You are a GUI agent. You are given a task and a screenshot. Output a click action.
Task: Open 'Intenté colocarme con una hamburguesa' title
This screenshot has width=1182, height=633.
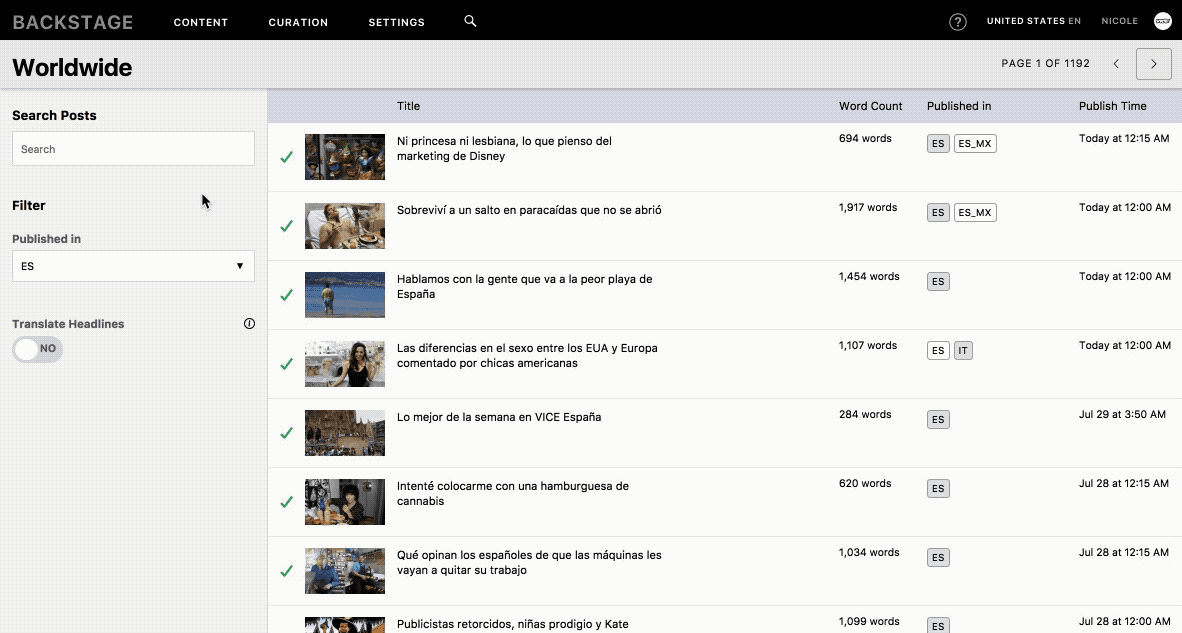click(x=513, y=494)
